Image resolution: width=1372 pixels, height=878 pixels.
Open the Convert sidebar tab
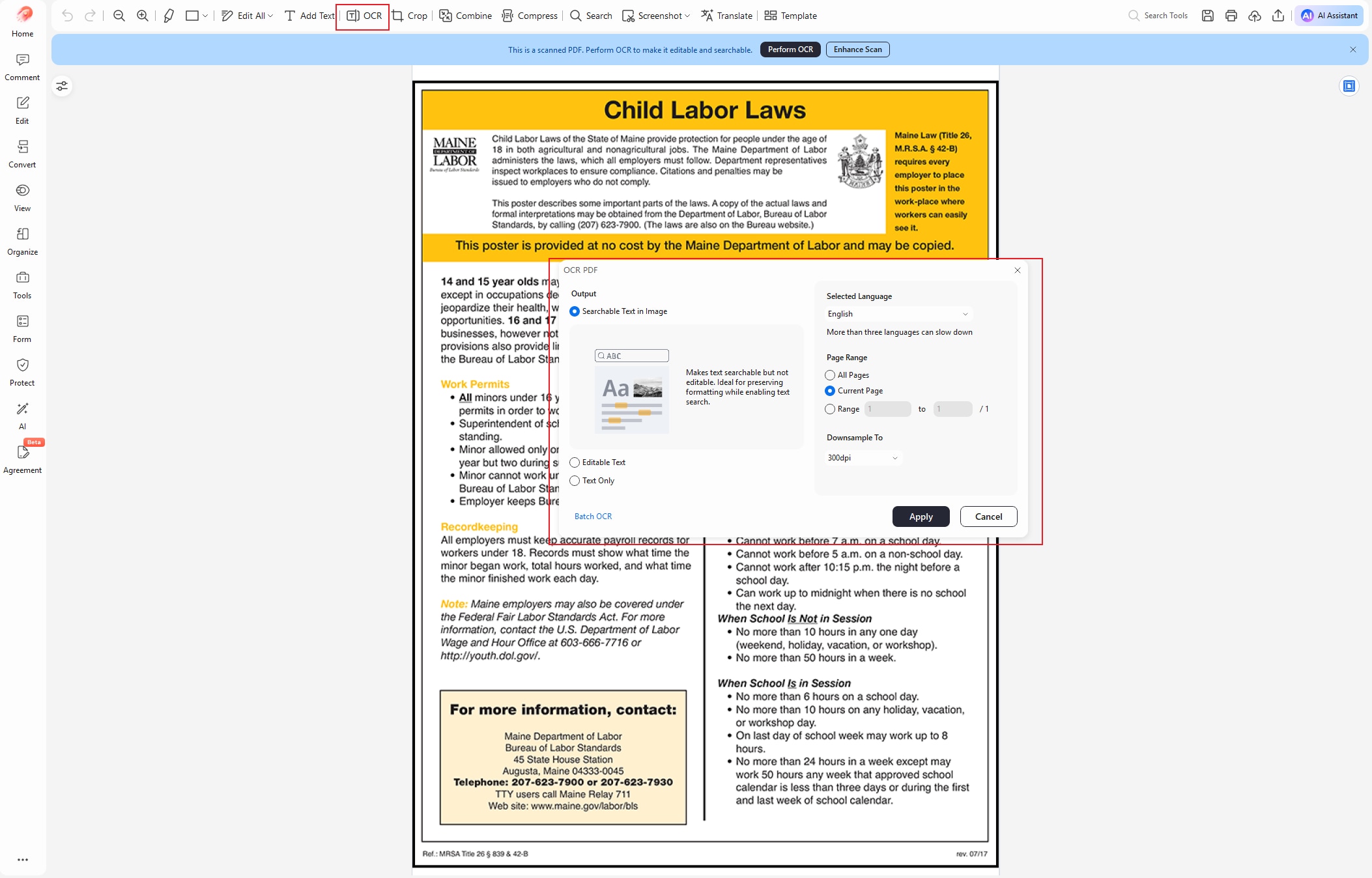[x=23, y=154]
